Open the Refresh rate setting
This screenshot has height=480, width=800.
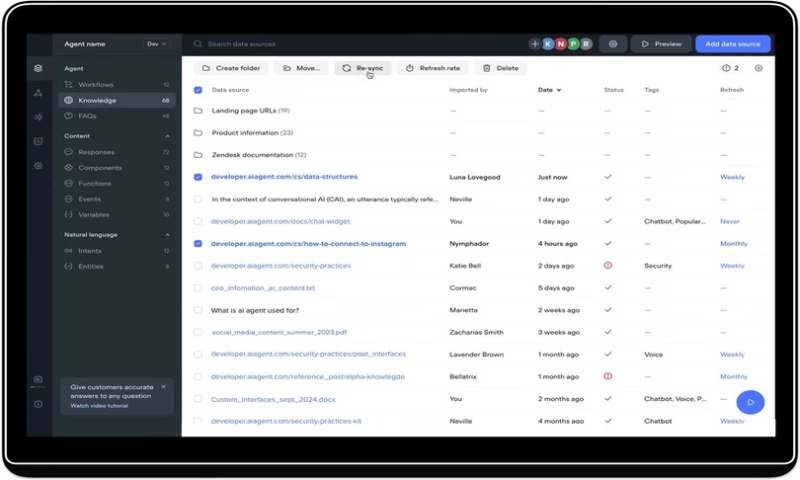433,68
